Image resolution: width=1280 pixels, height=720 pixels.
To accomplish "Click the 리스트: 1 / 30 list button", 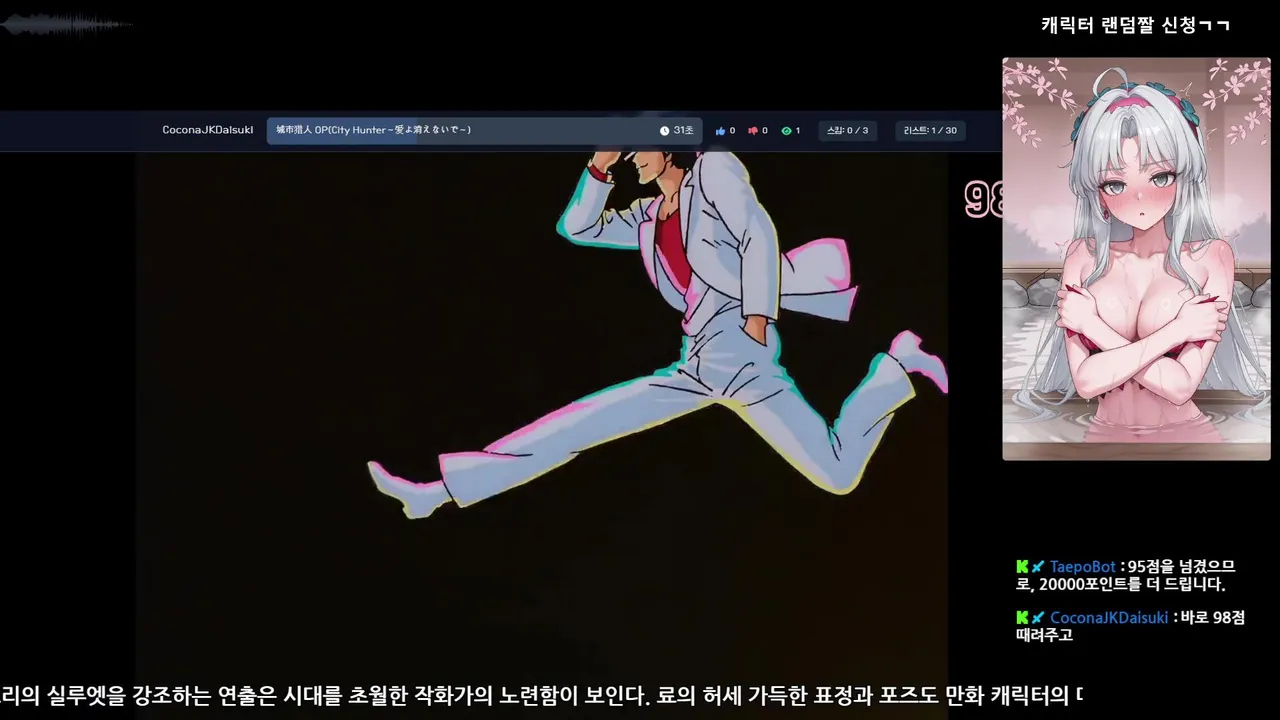I will click(930, 131).
